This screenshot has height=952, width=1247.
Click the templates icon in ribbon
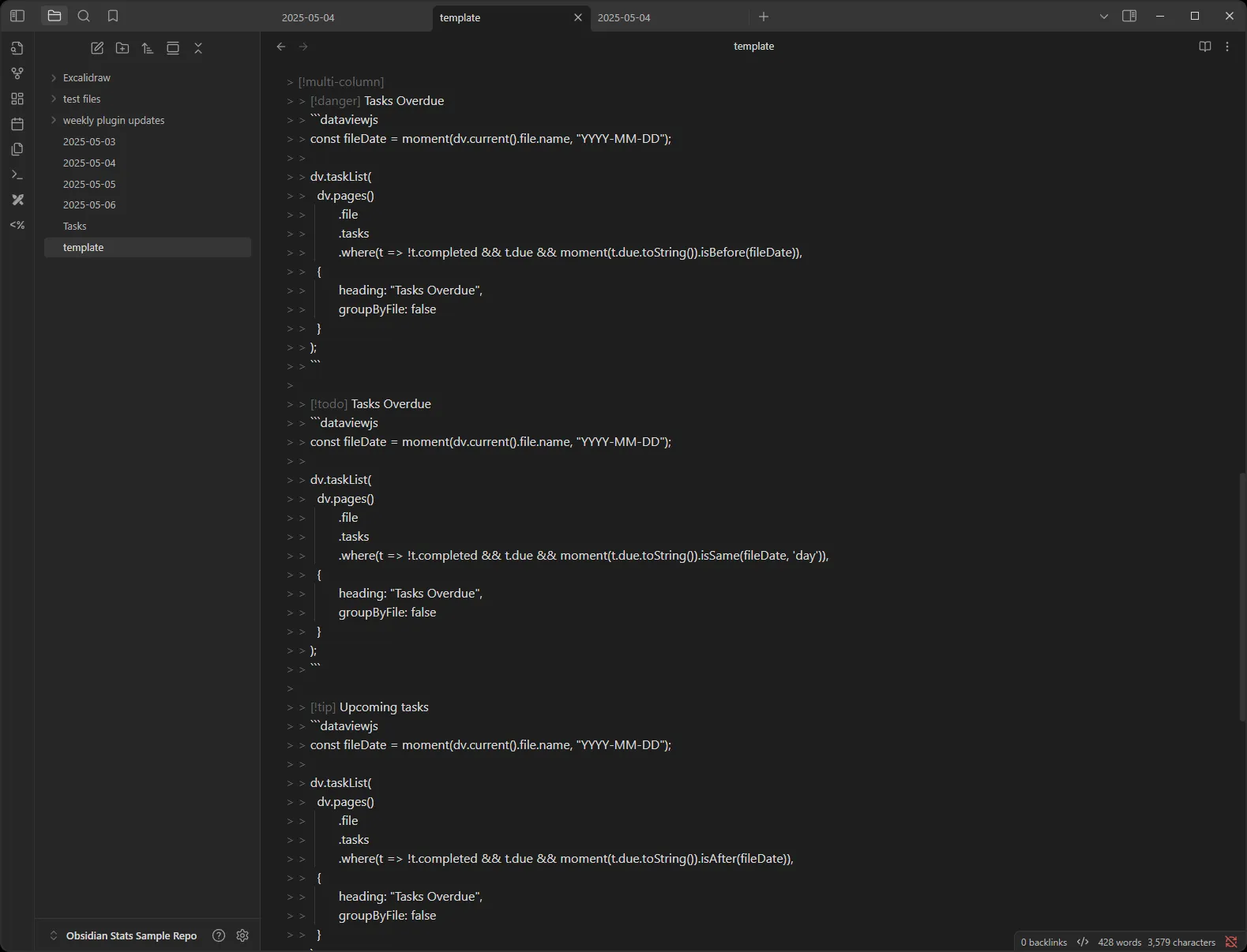click(17, 149)
